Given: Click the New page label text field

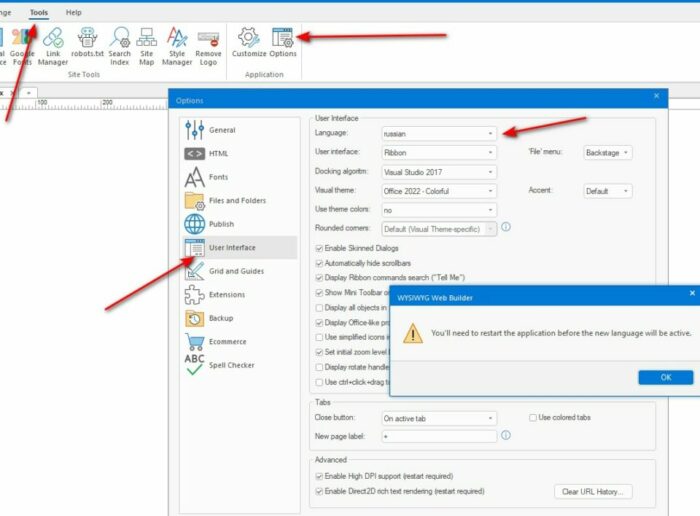Looking at the screenshot, I should (438, 436).
